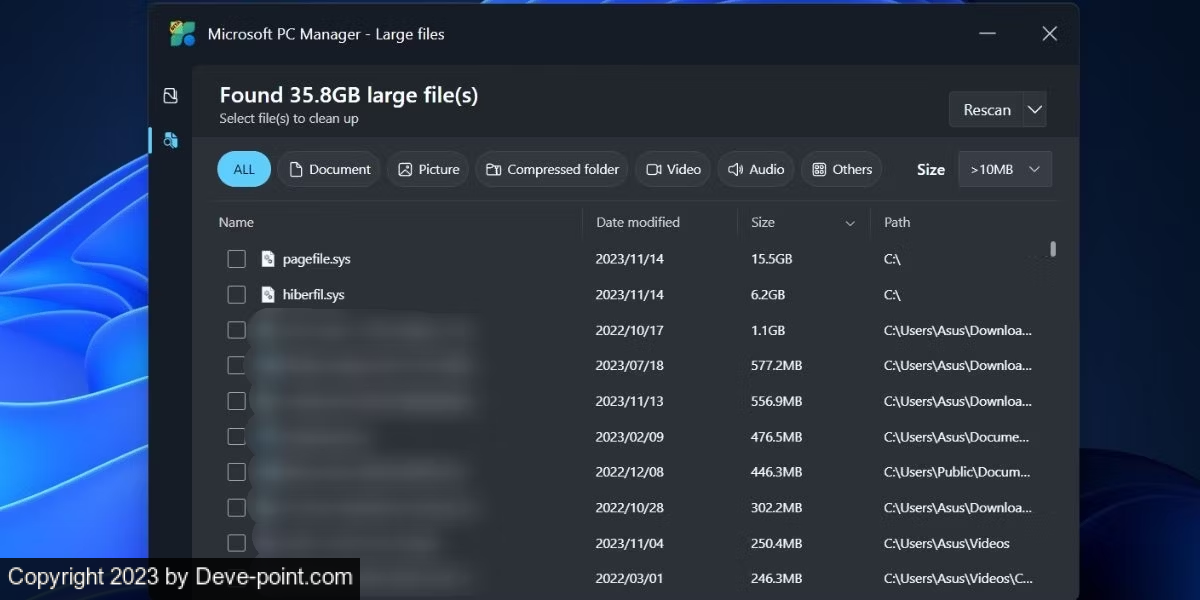Click the 1.1GB size value

point(768,330)
